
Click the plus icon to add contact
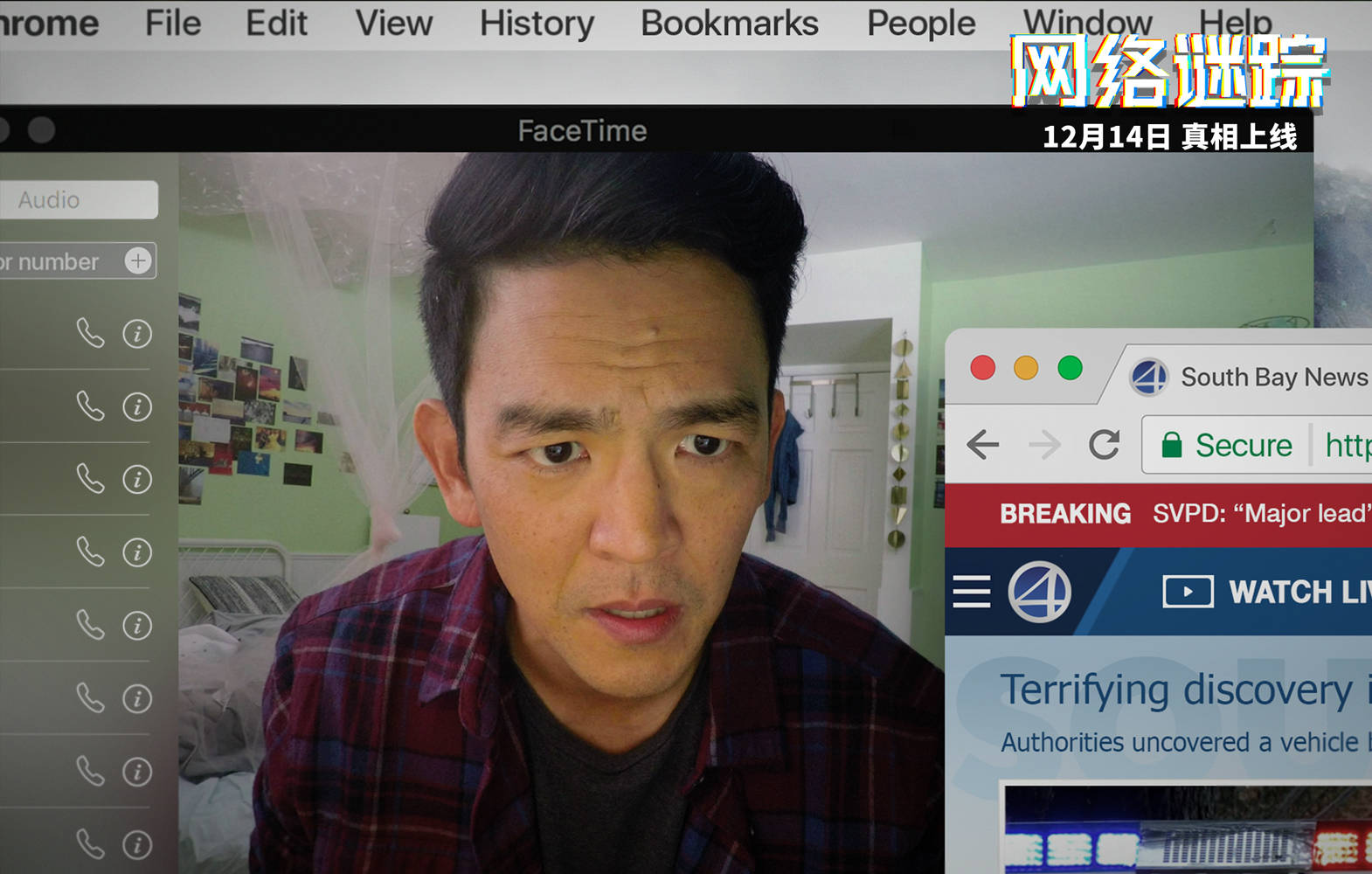tap(138, 260)
